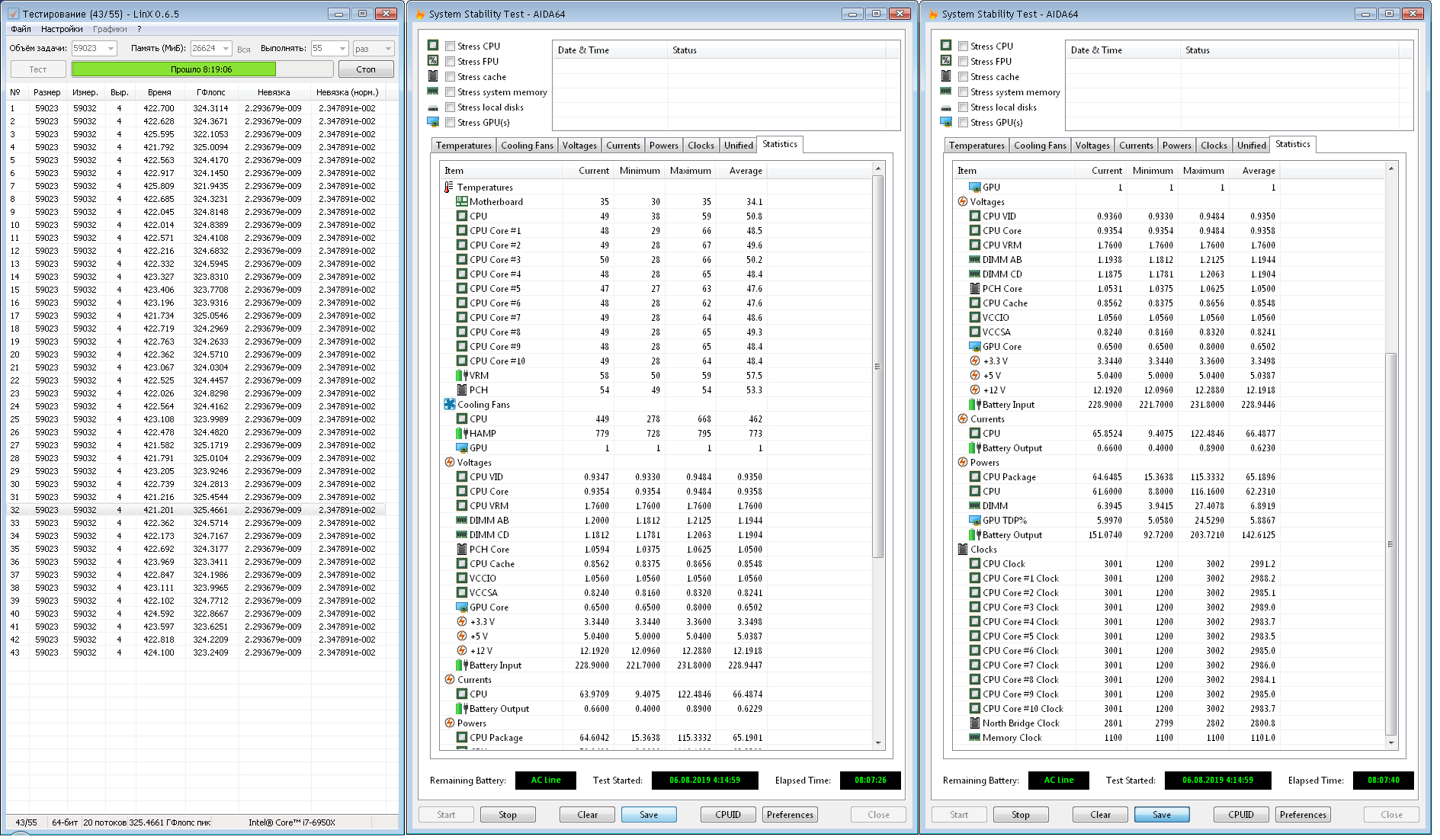Toggle Stress cache in the right AIDA64 window

tap(964, 77)
